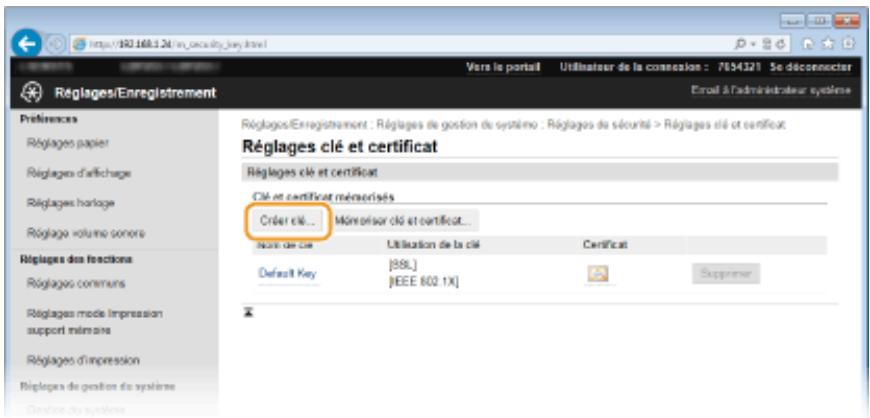Click the Créer clé... button
The width and height of the screenshot is (870, 418).
(287, 220)
